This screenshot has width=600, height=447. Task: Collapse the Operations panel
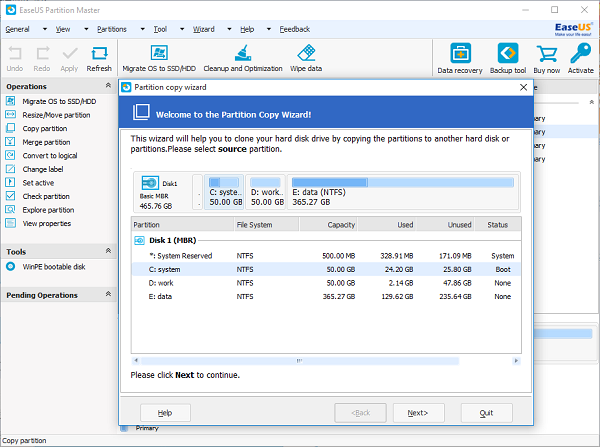108,85
